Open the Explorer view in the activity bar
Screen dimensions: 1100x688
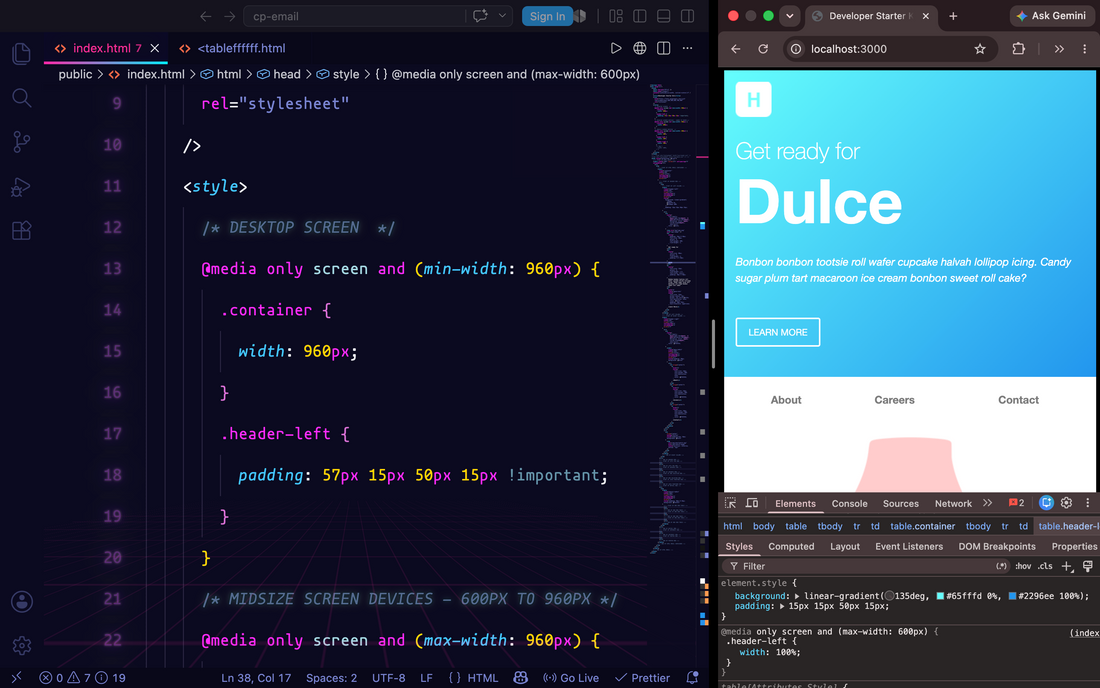22,53
